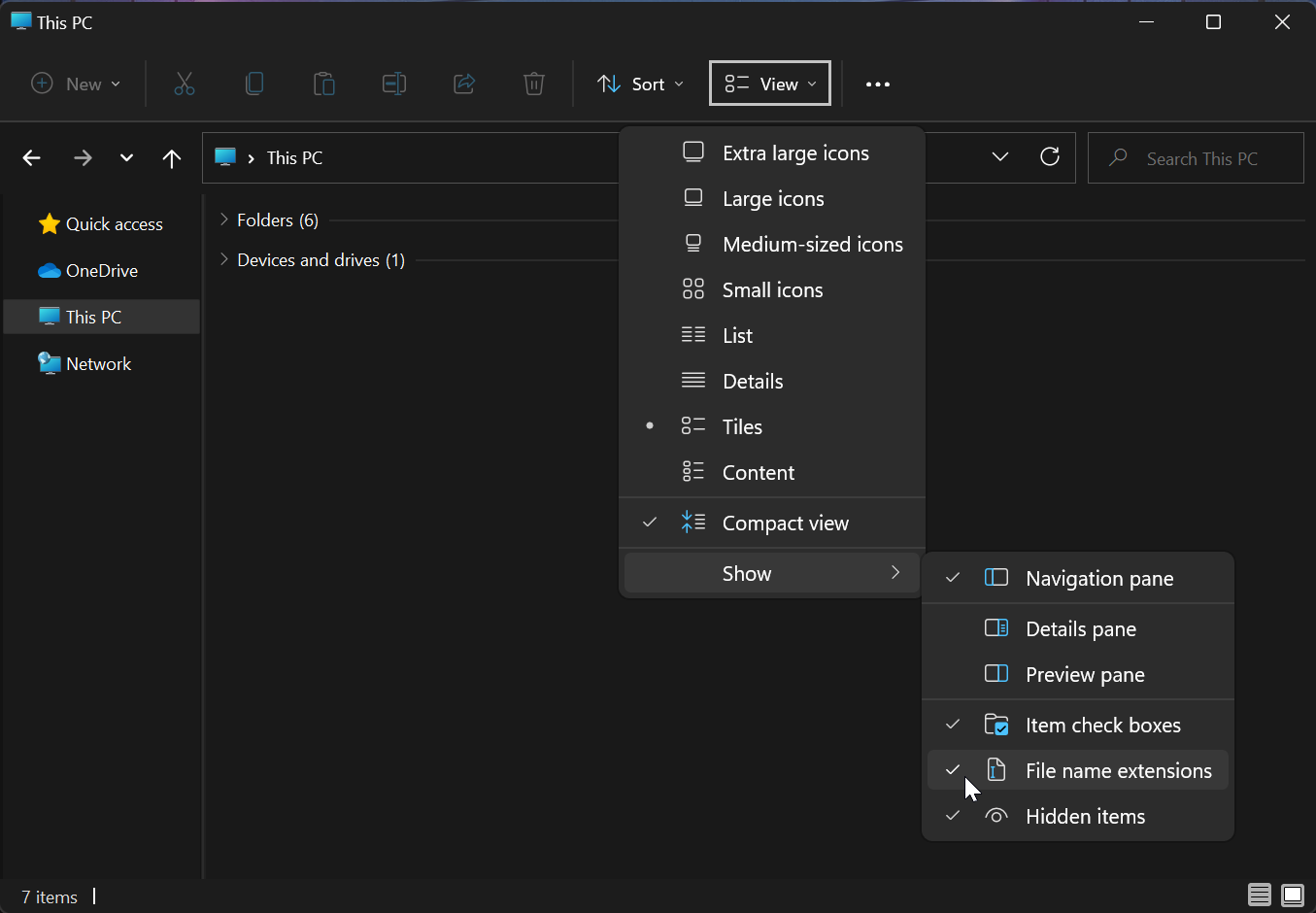Screen dimensions: 1316x913
Task: Uncheck Navigation pane in Show submenu
Action: pos(1098,579)
